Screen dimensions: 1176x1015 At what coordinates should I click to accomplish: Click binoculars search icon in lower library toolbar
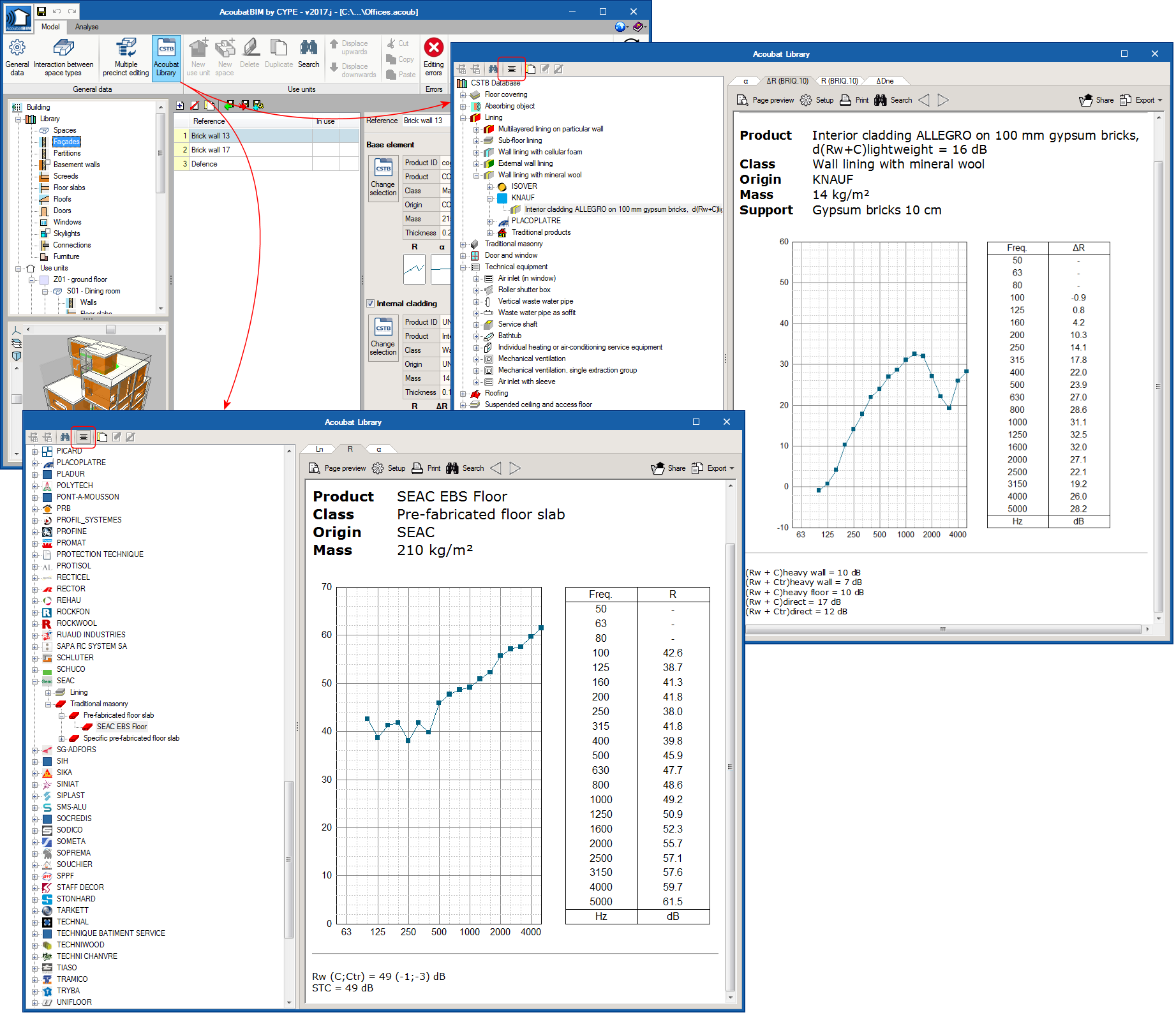pos(64,437)
